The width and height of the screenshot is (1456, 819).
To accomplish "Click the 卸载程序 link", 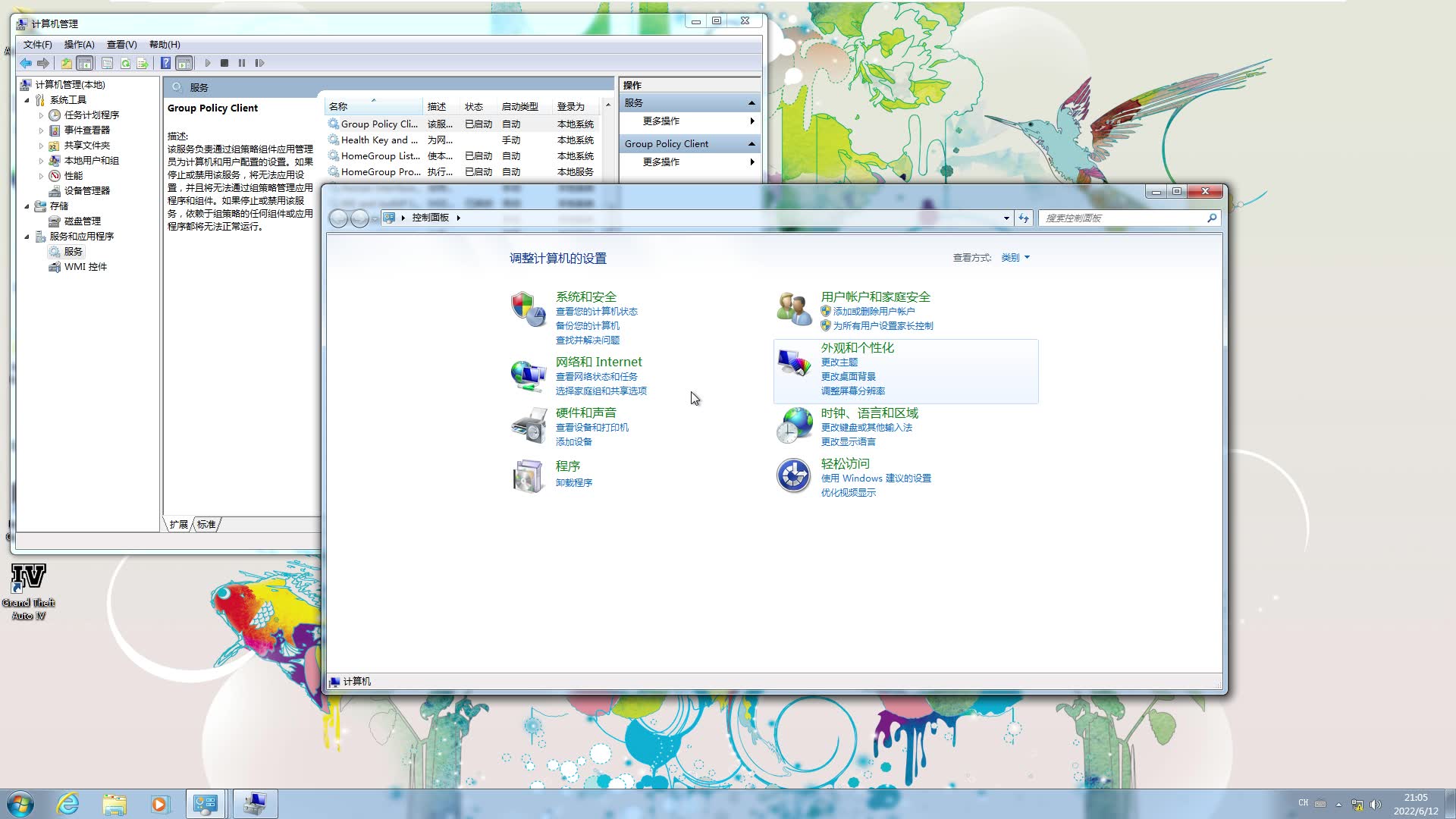I will (574, 482).
